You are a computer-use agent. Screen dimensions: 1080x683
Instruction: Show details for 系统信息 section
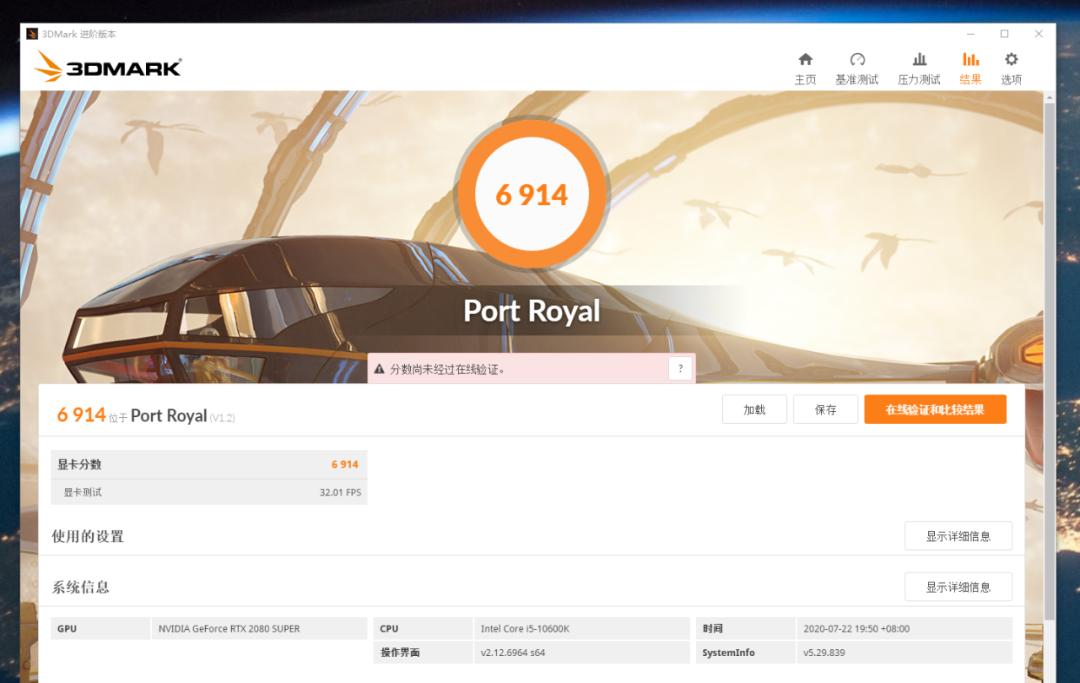click(958, 587)
